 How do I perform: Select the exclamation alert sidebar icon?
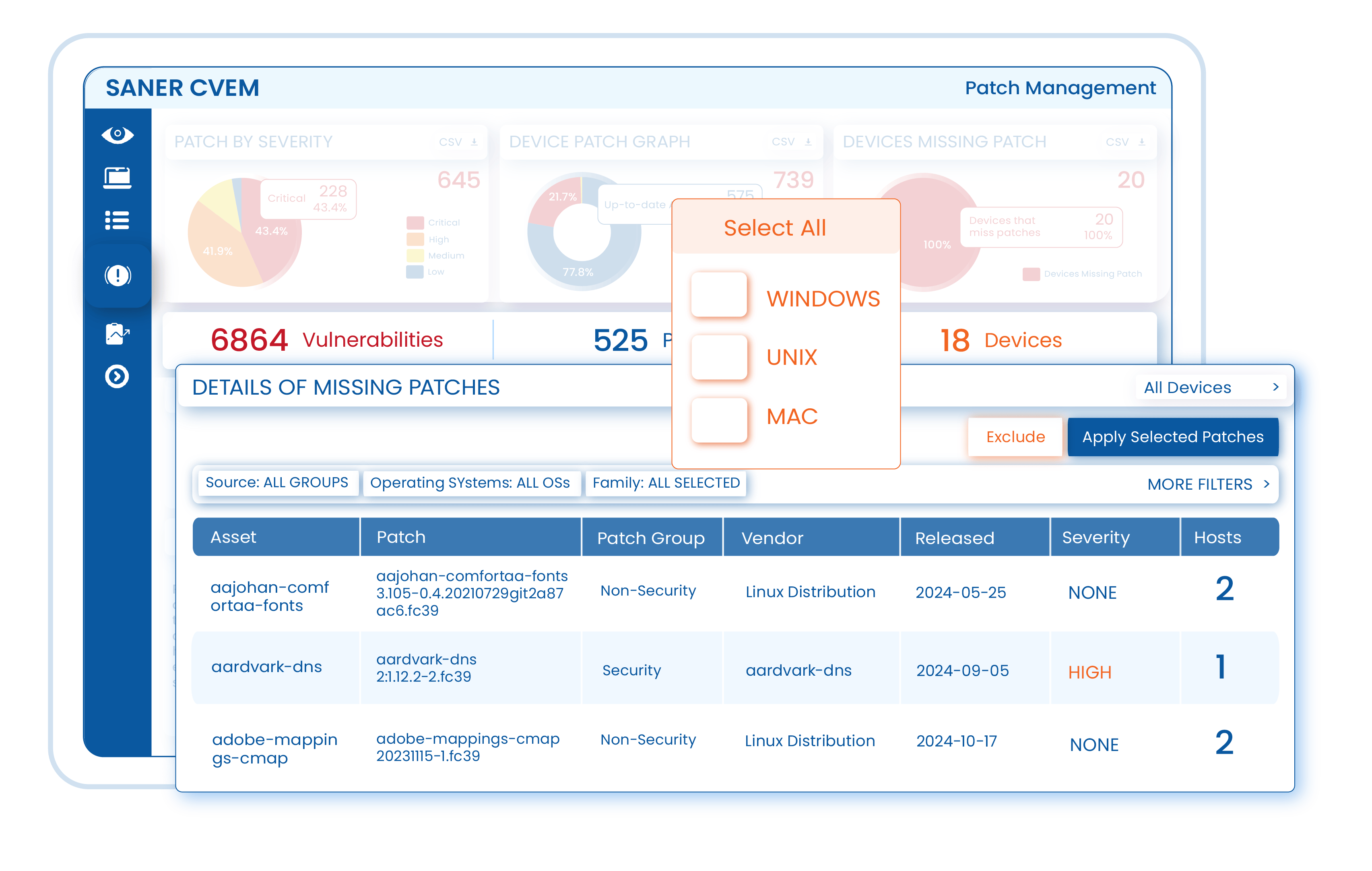pos(118,276)
